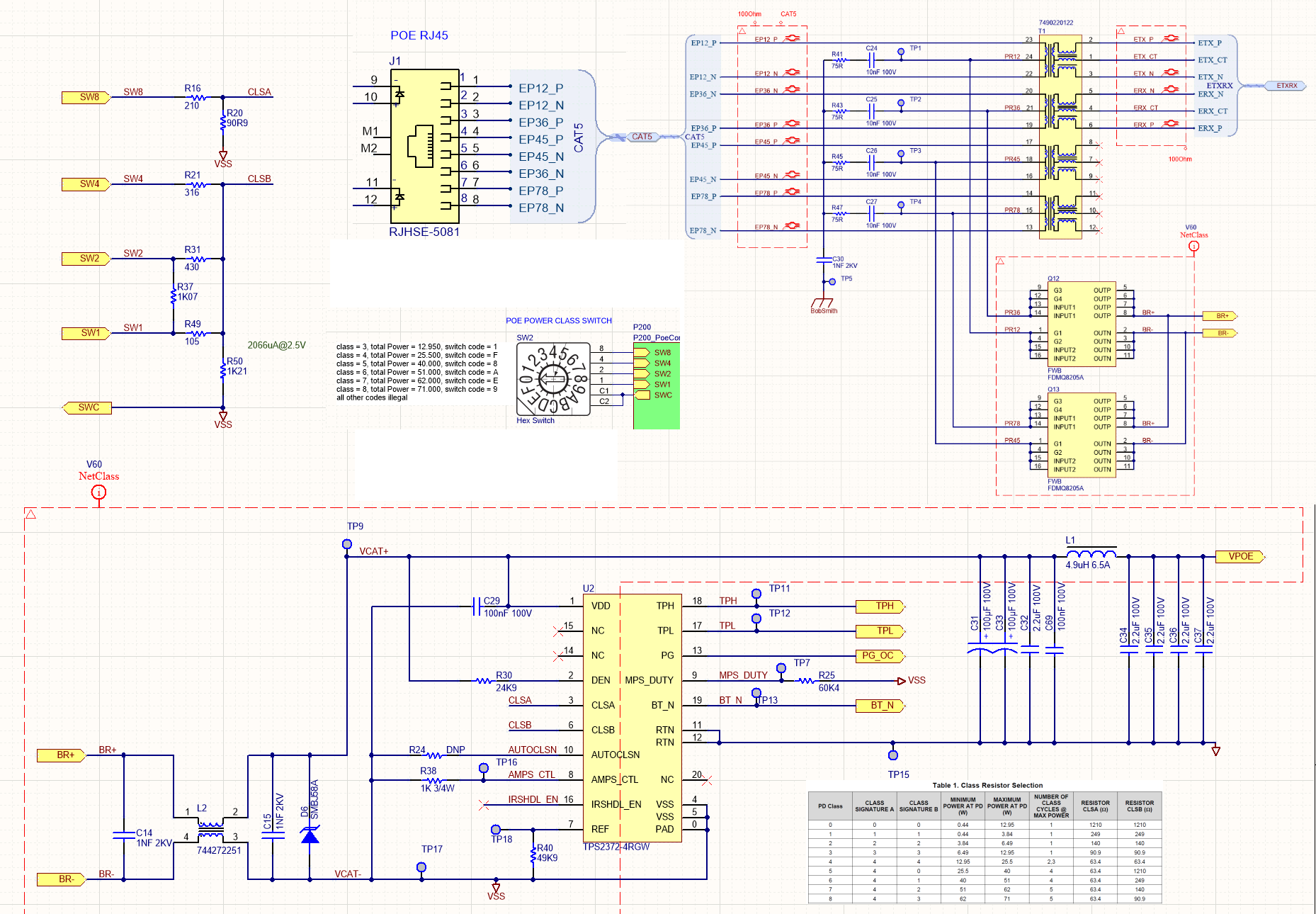Viewport: 1316px width, 914px height.
Task: Click the TP15 test point circle
Action: [893, 755]
